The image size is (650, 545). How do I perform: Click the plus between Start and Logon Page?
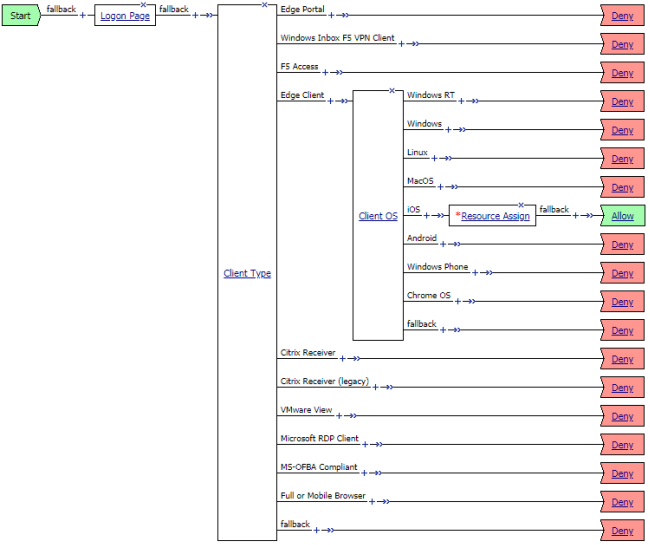click(83, 16)
